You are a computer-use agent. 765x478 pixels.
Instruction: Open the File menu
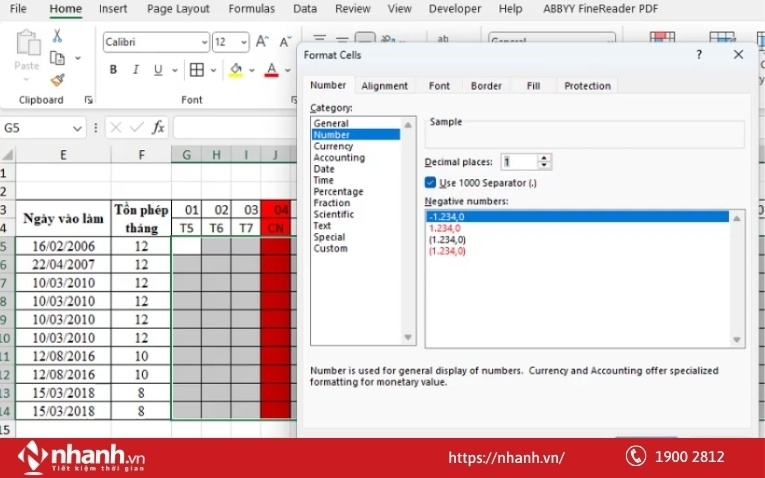pos(18,8)
